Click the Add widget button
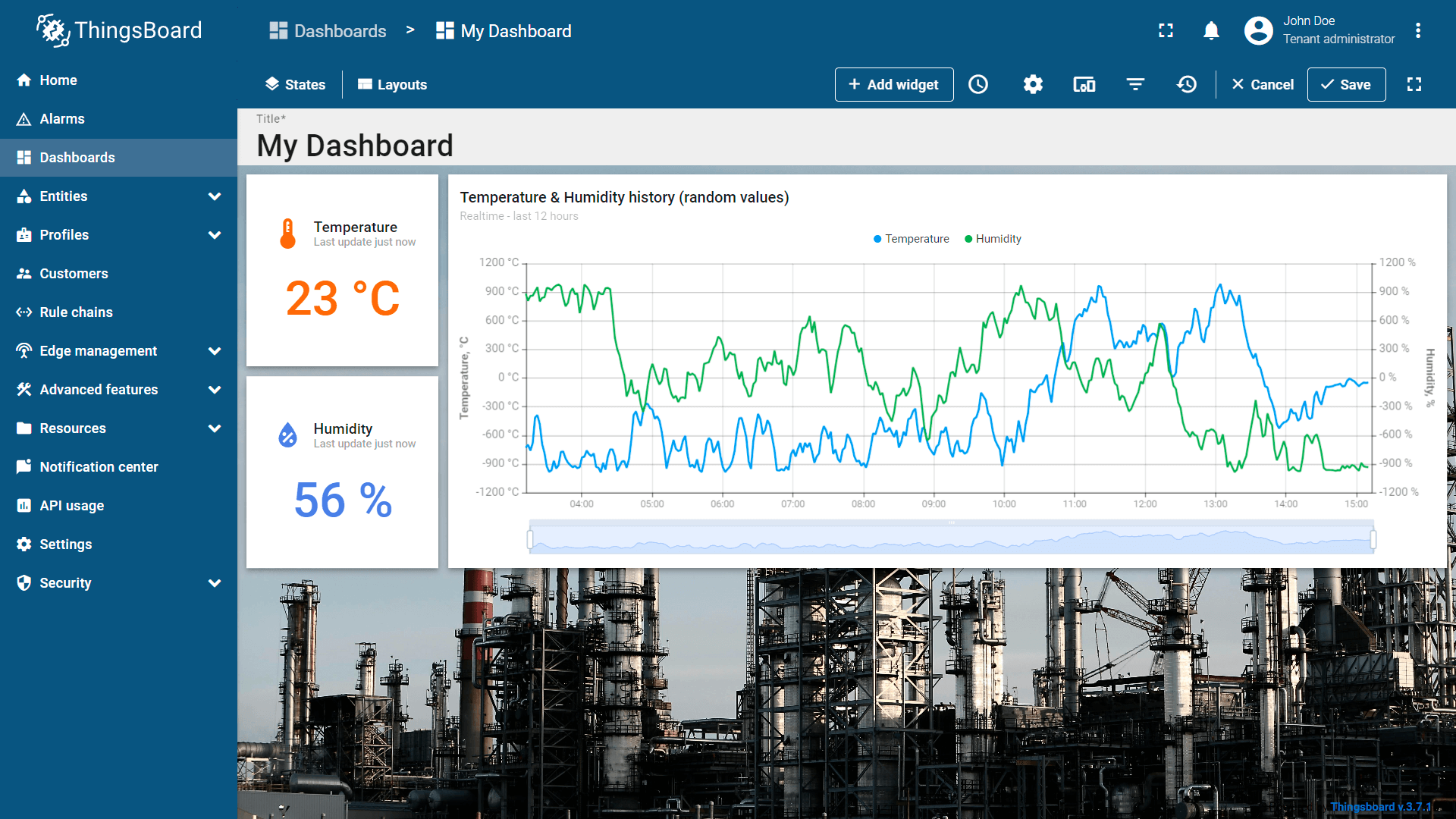The width and height of the screenshot is (1456, 819). 893,84
